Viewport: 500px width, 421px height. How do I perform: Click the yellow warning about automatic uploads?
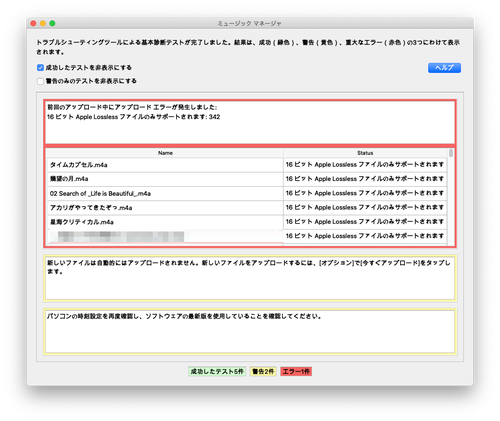(250, 278)
